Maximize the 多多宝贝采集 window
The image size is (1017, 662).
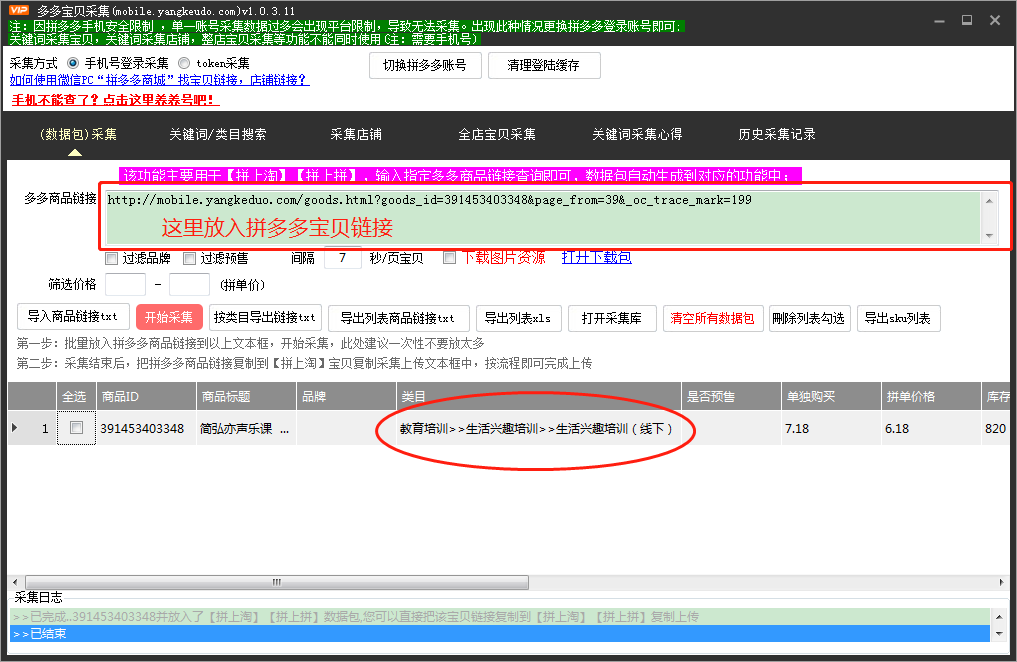pyautogui.click(x=966, y=20)
